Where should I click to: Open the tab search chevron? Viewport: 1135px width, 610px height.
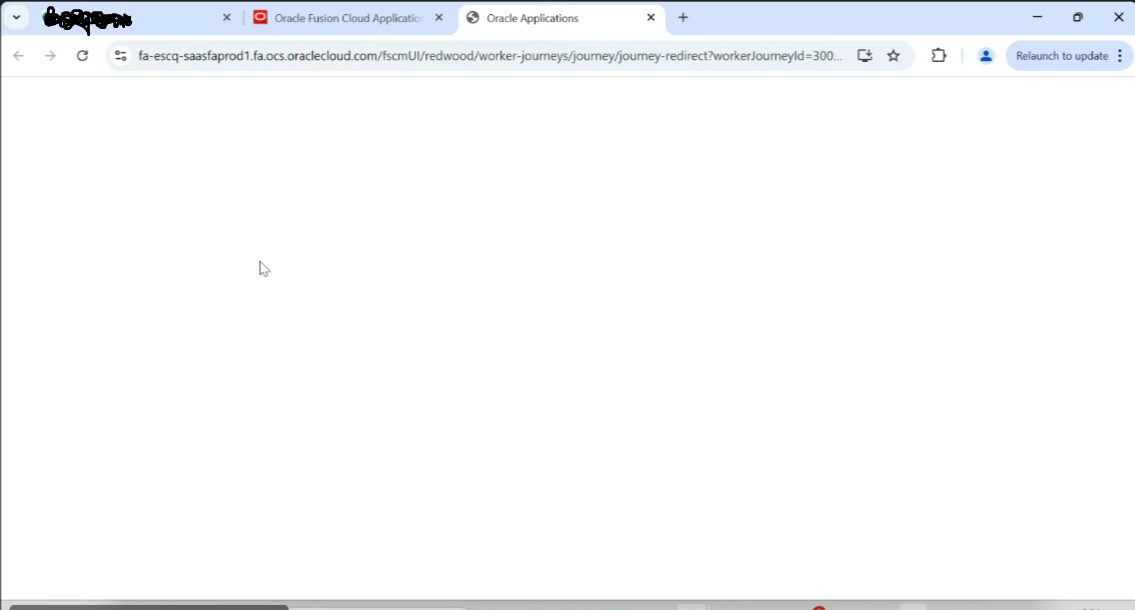point(16,17)
